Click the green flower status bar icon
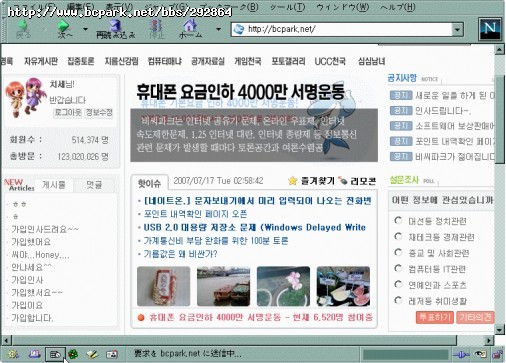 pos(73,354)
